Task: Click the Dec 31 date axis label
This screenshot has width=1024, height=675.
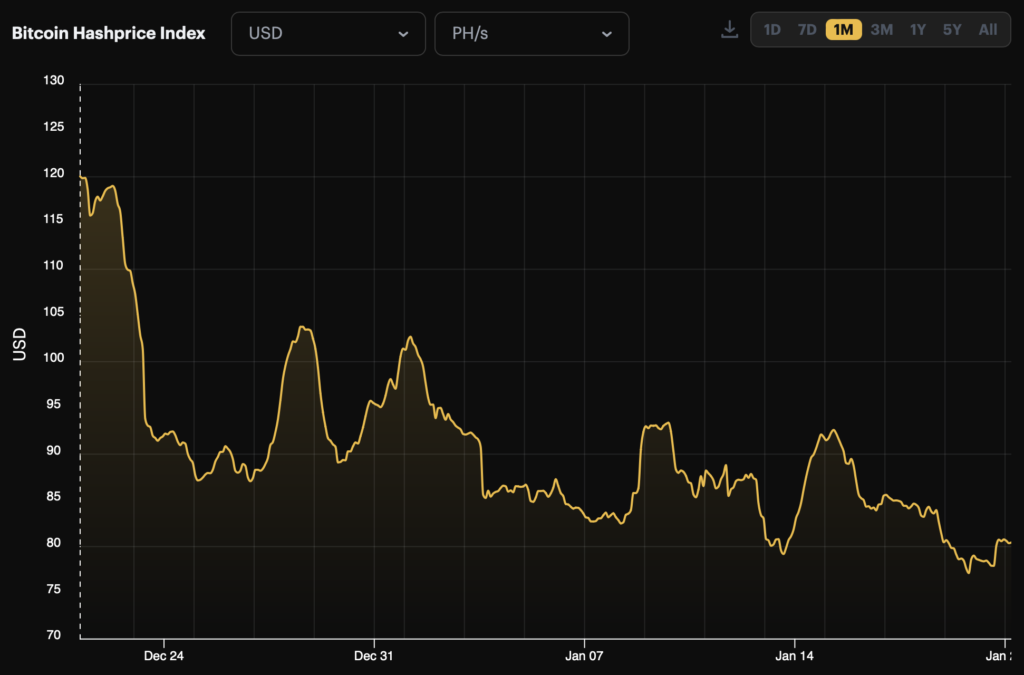Action: (373, 656)
